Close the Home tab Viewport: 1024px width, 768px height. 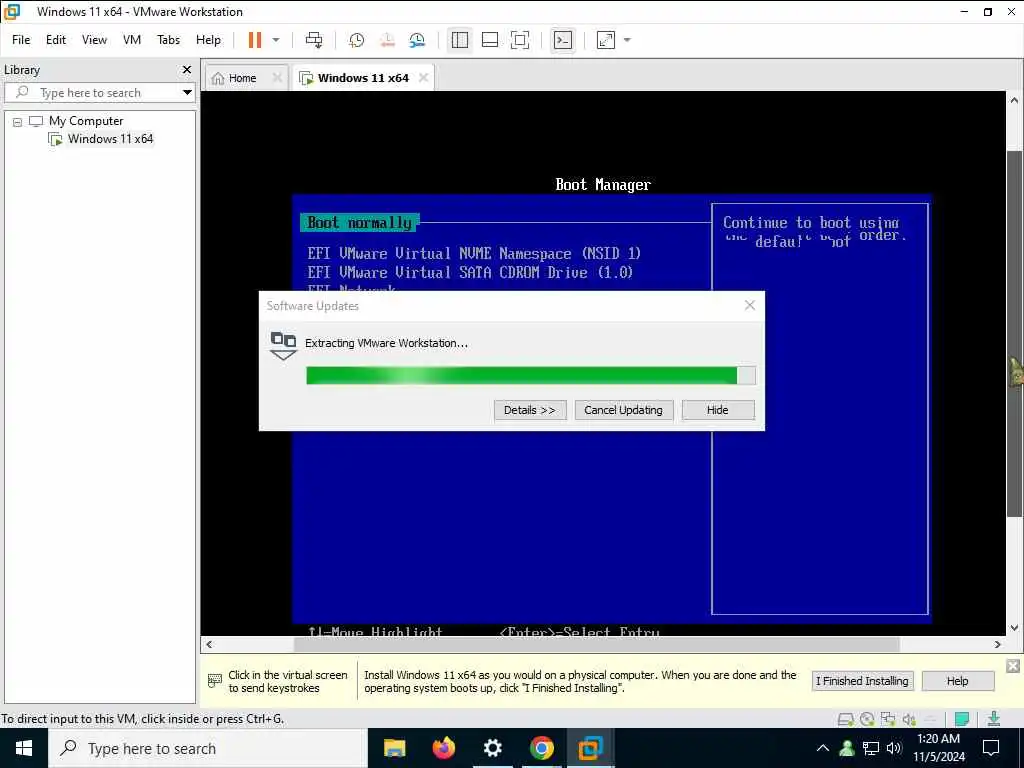point(277,78)
